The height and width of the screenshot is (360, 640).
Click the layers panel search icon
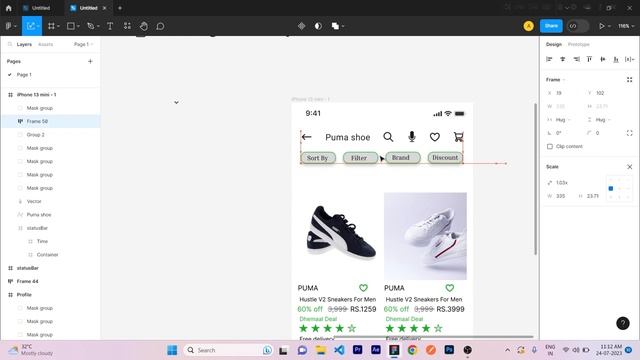[10, 44]
